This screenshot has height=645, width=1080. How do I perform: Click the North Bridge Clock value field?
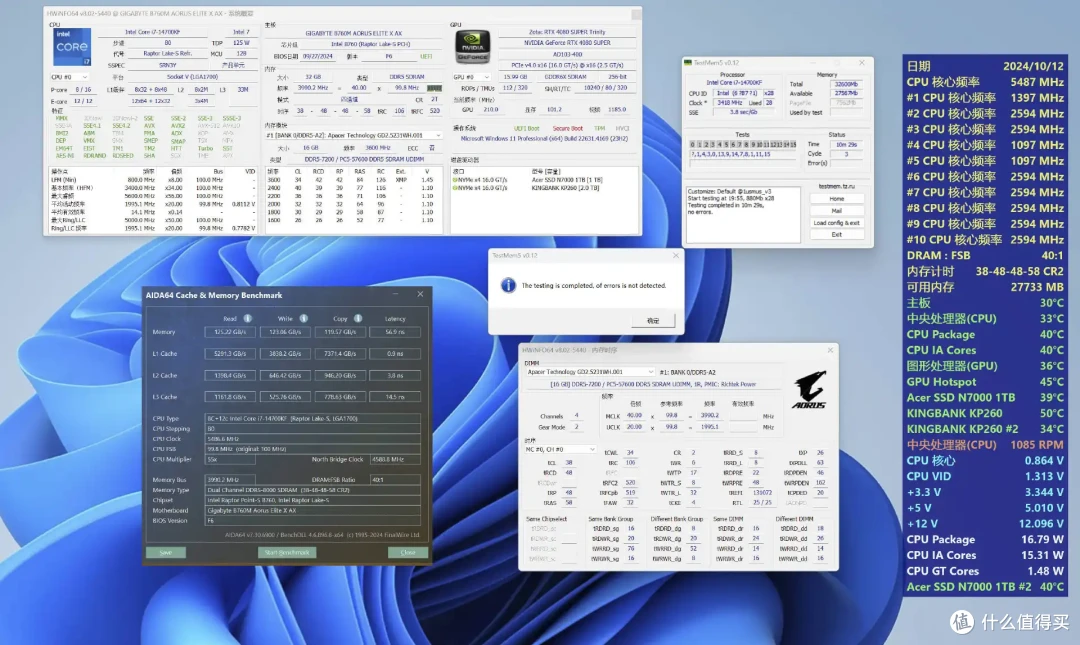395,459
